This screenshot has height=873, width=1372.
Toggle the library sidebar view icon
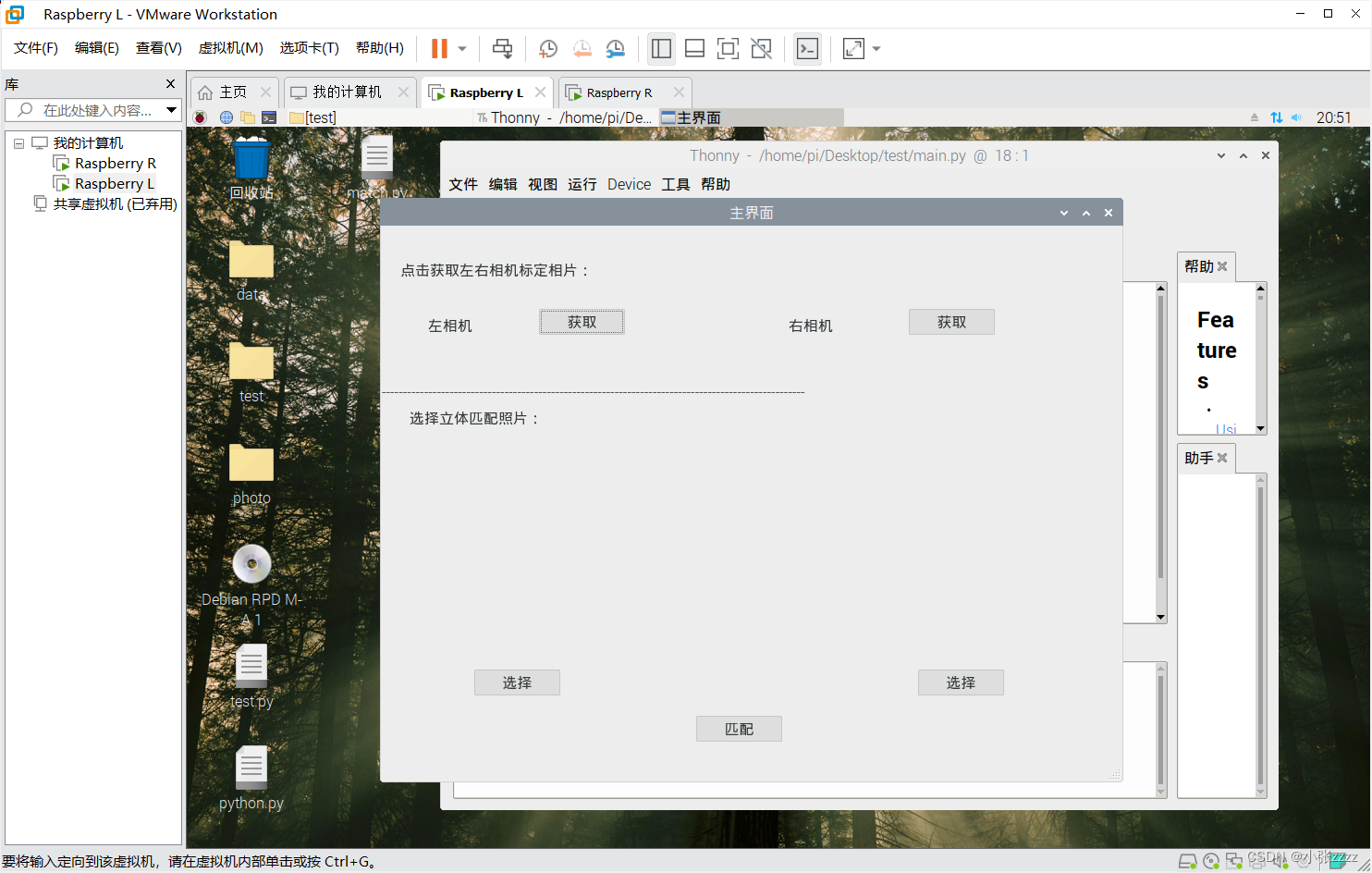(661, 49)
